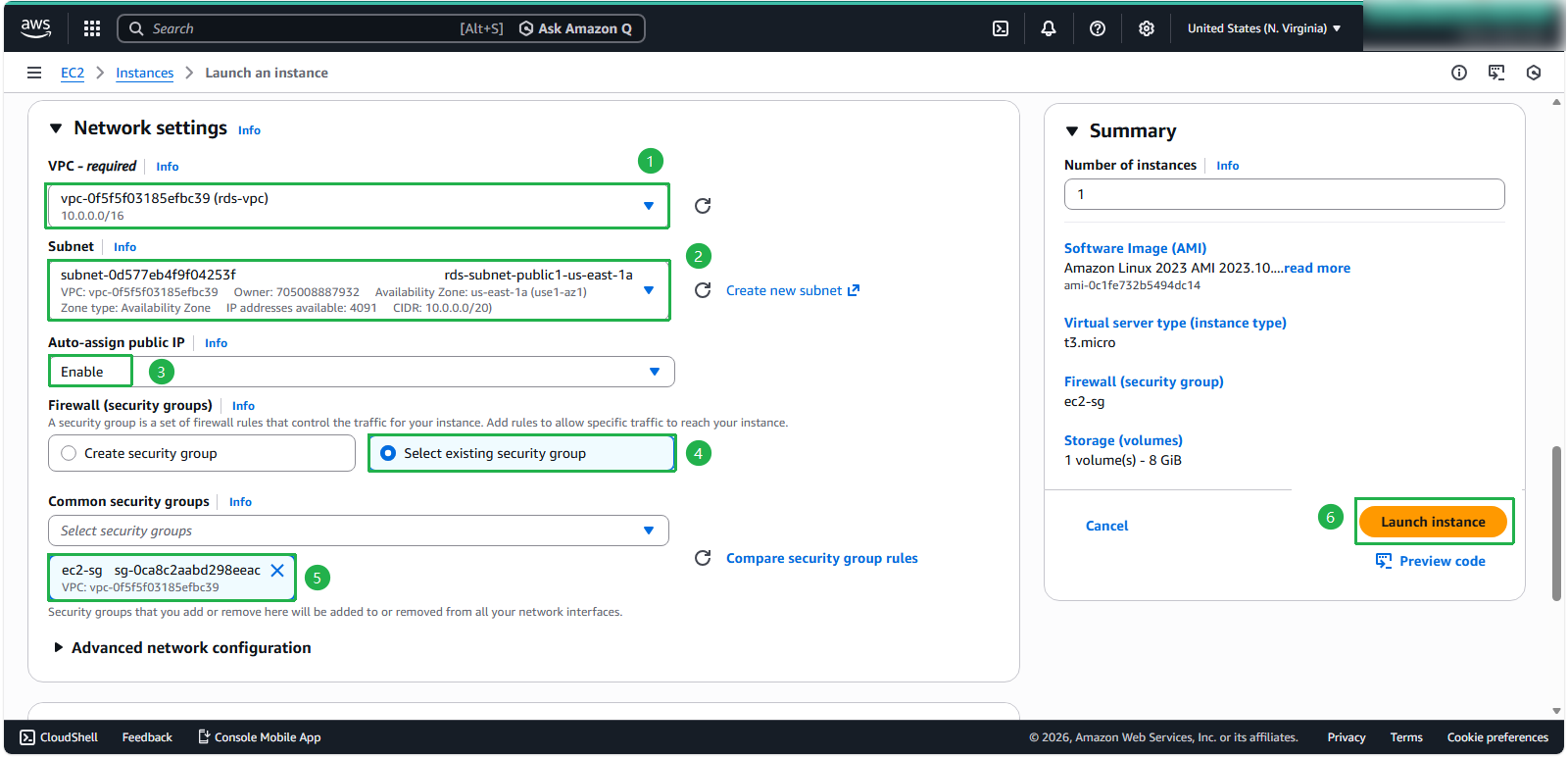Cancel the instance launch
This screenshot has width=1568, height=758.
point(1106,526)
